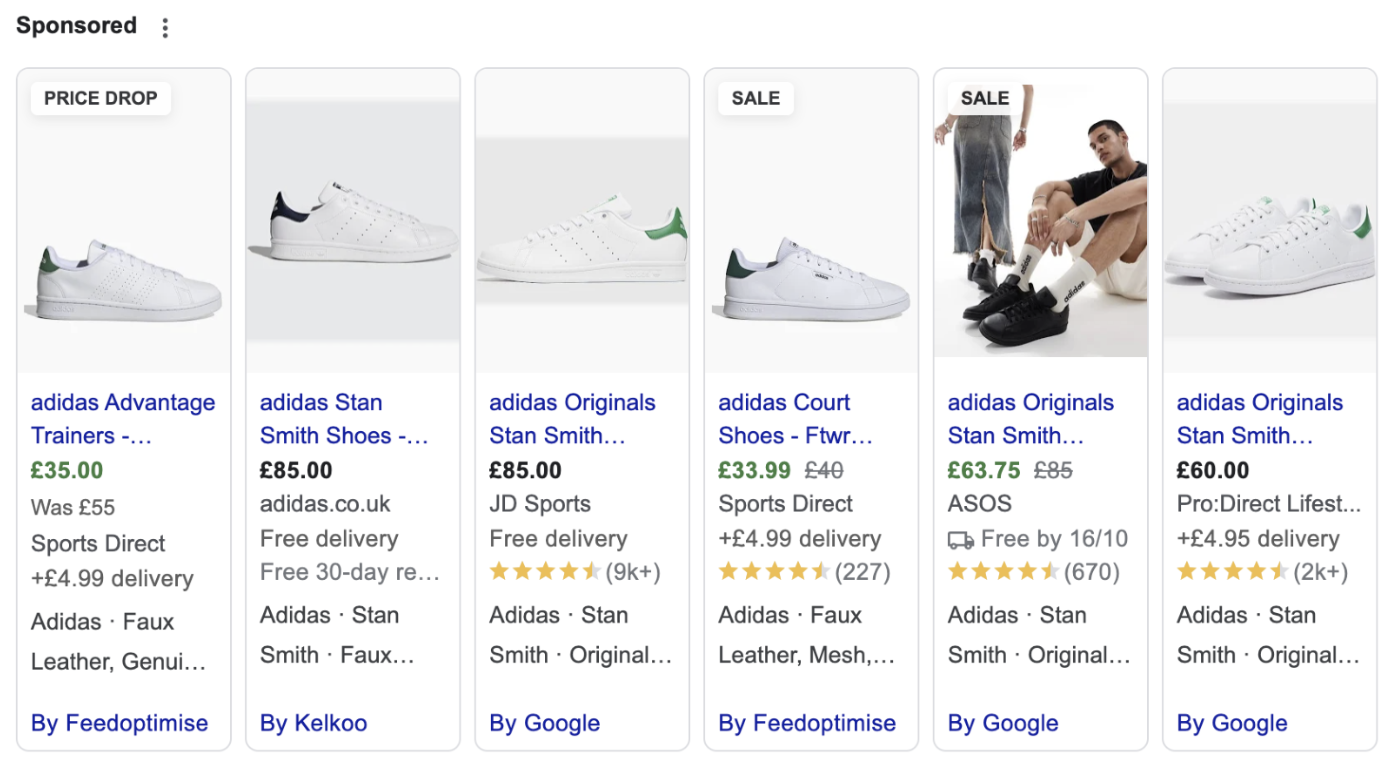Open adidas Advantage Trainers shoe image

point(124,280)
